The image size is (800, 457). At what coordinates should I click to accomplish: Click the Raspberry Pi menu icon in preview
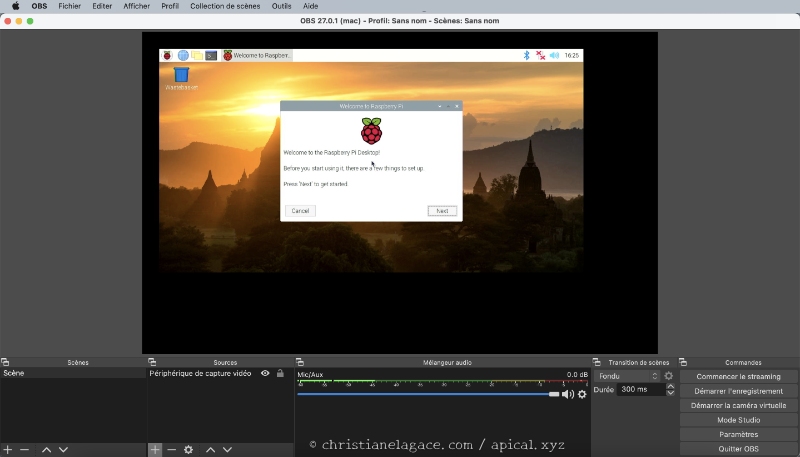[x=167, y=55]
